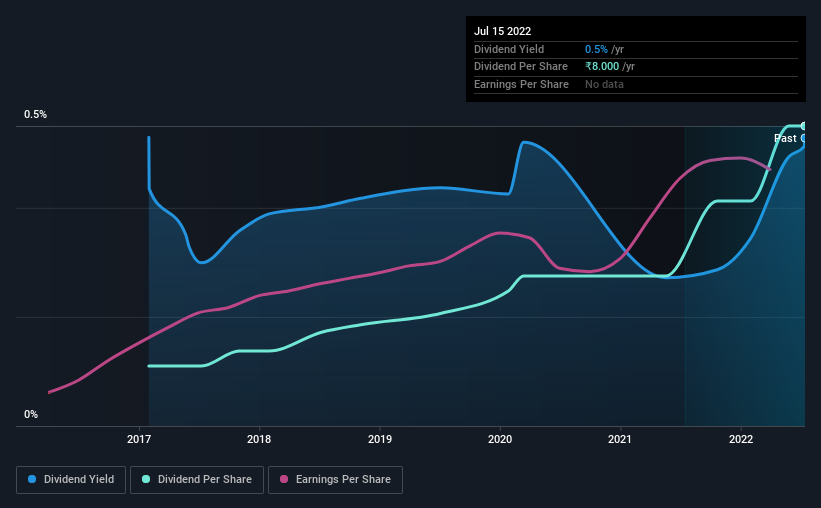821x508 pixels.
Task: Click the 0.5% y-axis label
Action: tap(36, 114)
